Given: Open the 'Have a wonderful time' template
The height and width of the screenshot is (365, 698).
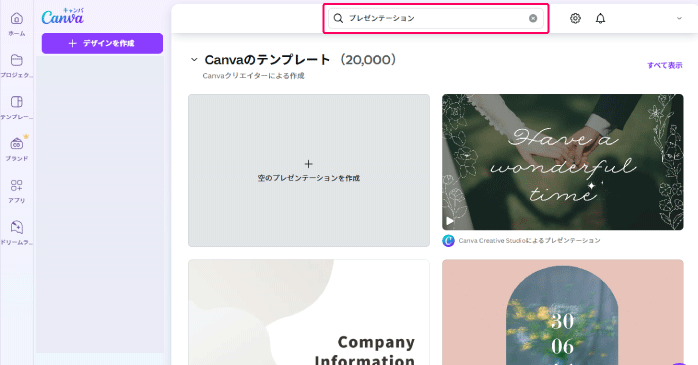Looking at the screenshot, I should (x=563, y=162).
